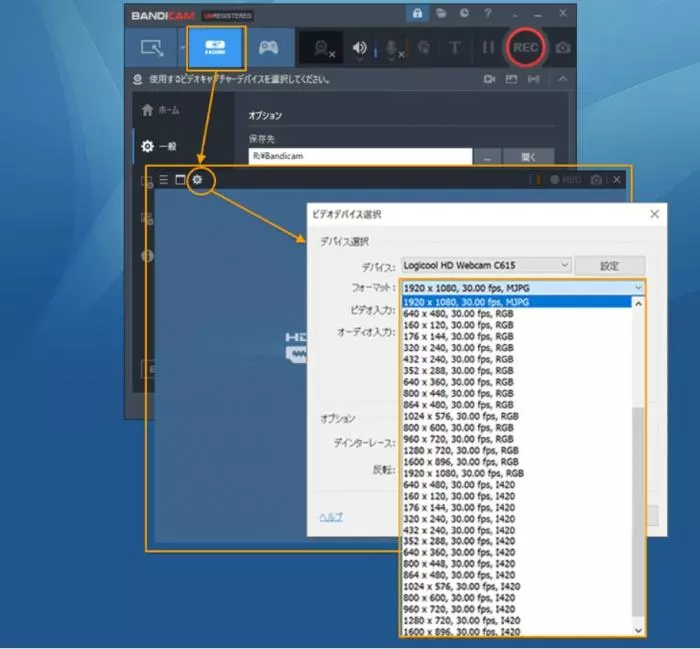Collapse the format combo box arrow
Viewport: 700px width, 649px height.
pos(638,288)
